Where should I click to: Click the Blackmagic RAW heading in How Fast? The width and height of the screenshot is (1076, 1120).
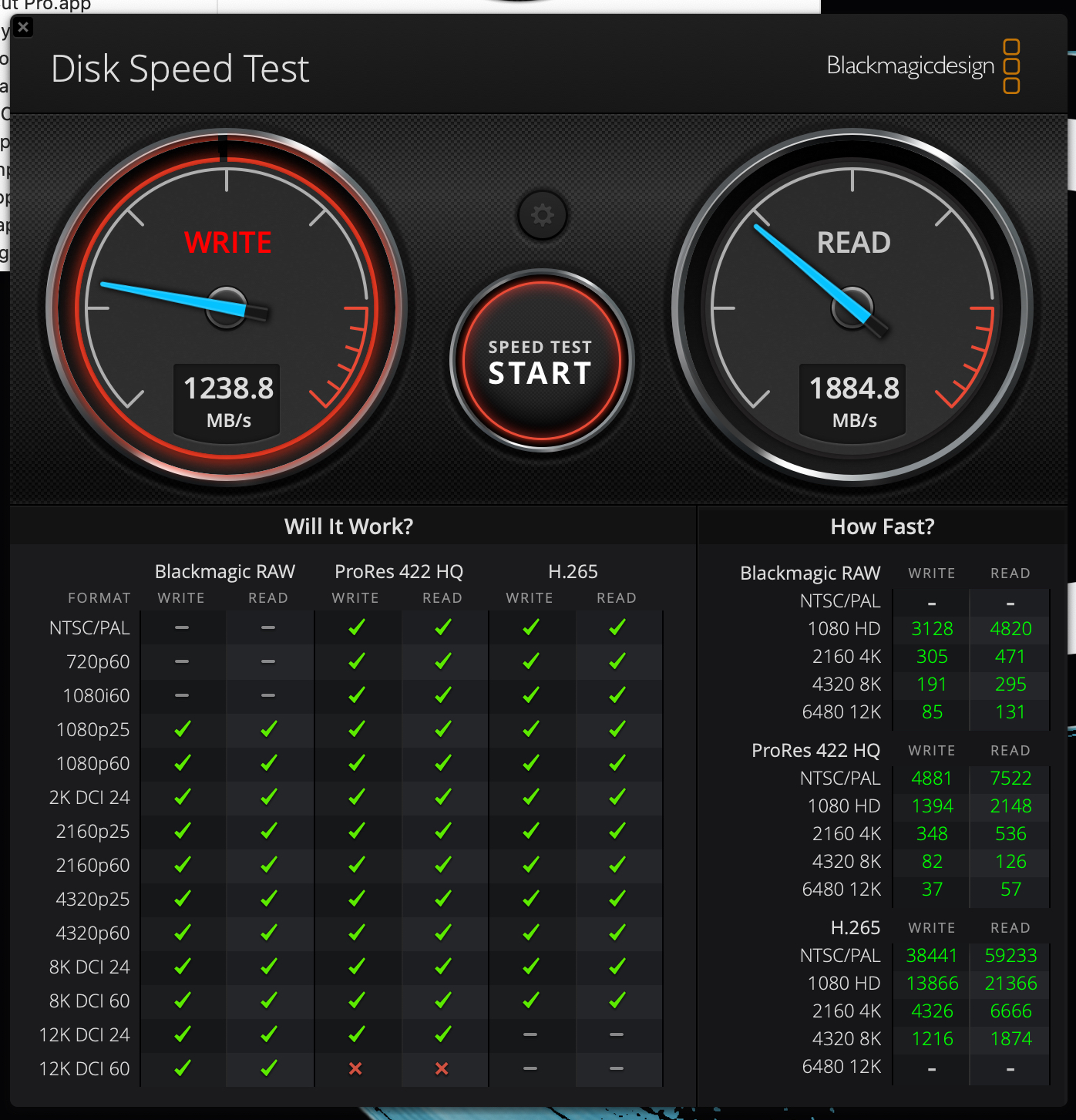(810, 573)
